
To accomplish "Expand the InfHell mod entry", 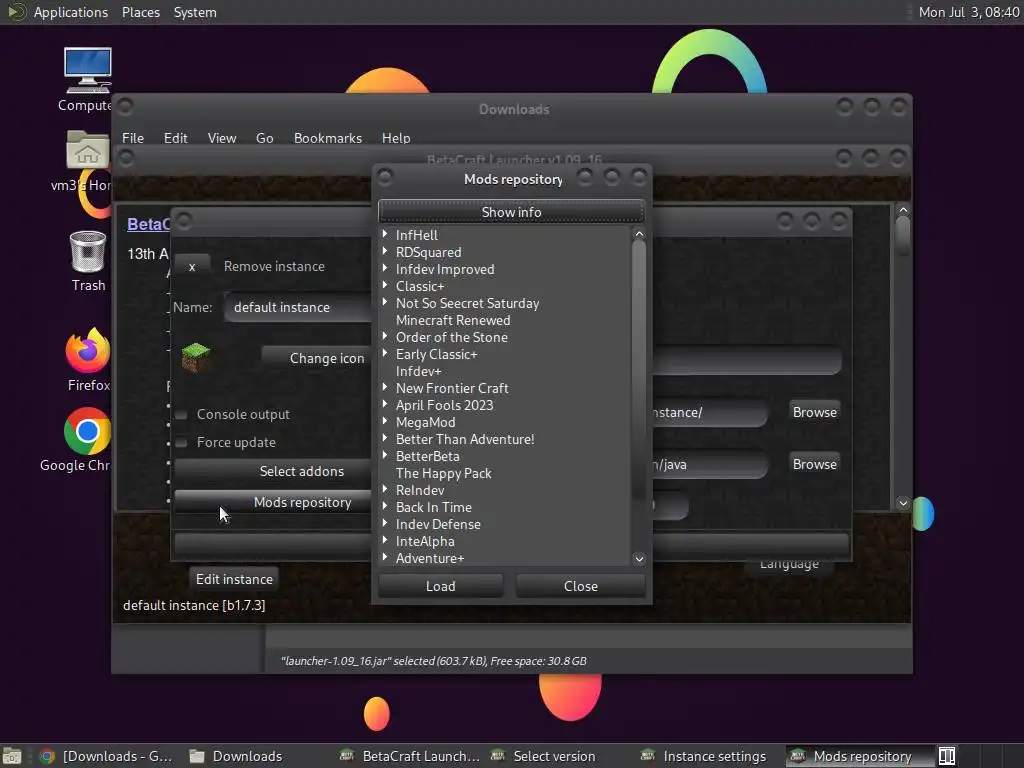I will (385, 234).
